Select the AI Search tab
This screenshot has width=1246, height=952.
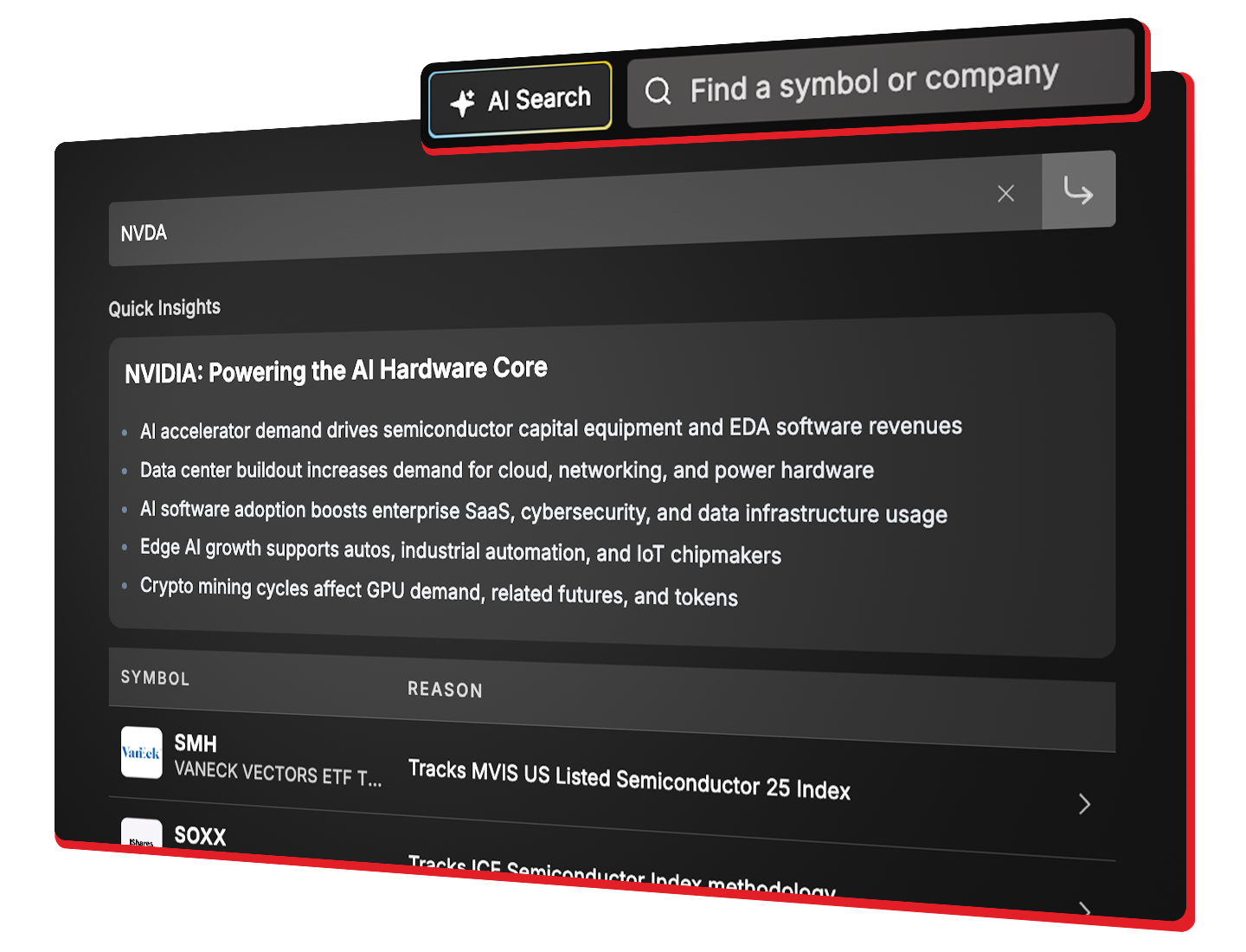tap(520, 100)
